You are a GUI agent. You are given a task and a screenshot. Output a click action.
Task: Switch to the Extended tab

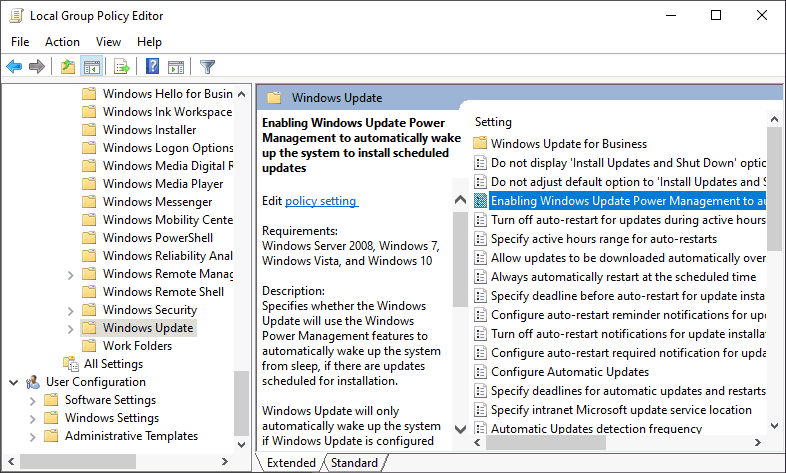pos(291,462)
